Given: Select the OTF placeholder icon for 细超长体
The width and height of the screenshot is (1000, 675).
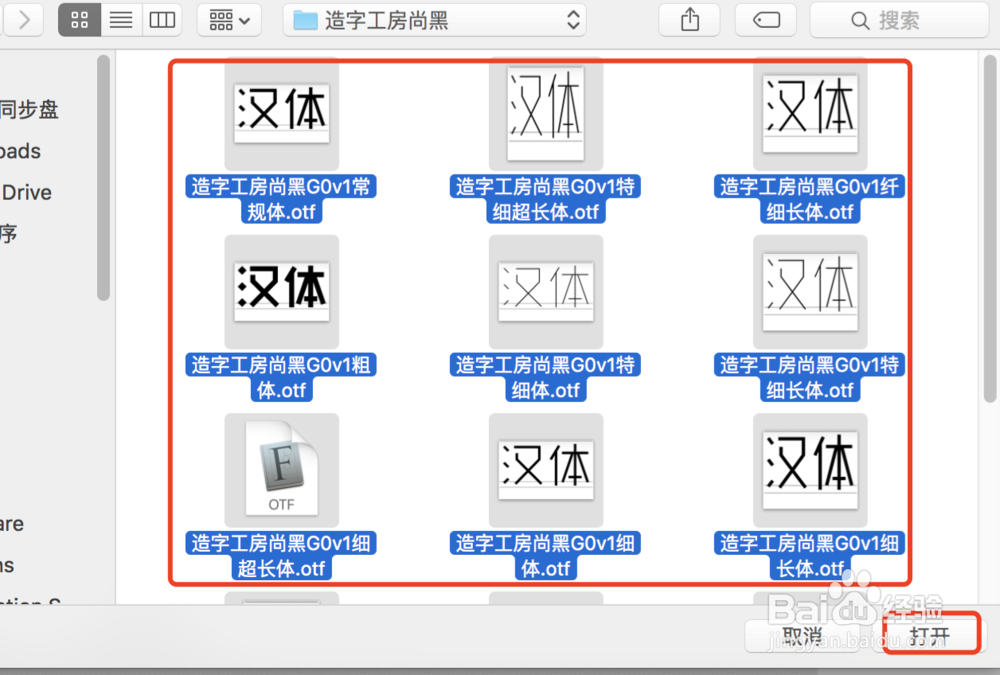Looking at the screenshot, I should click(x=281, y=468).
